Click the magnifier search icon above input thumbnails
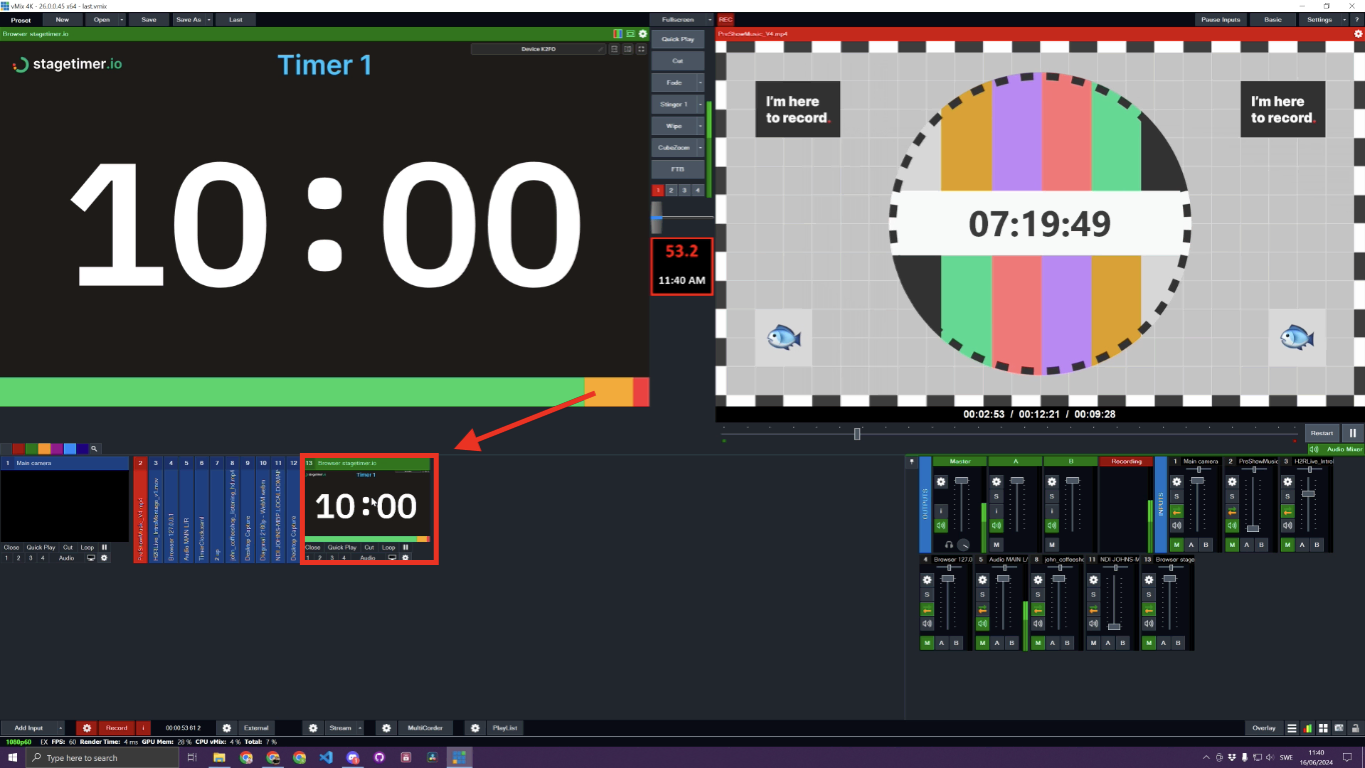The width and height of the screenshot is (1365, 768). (x=95, y=448)
